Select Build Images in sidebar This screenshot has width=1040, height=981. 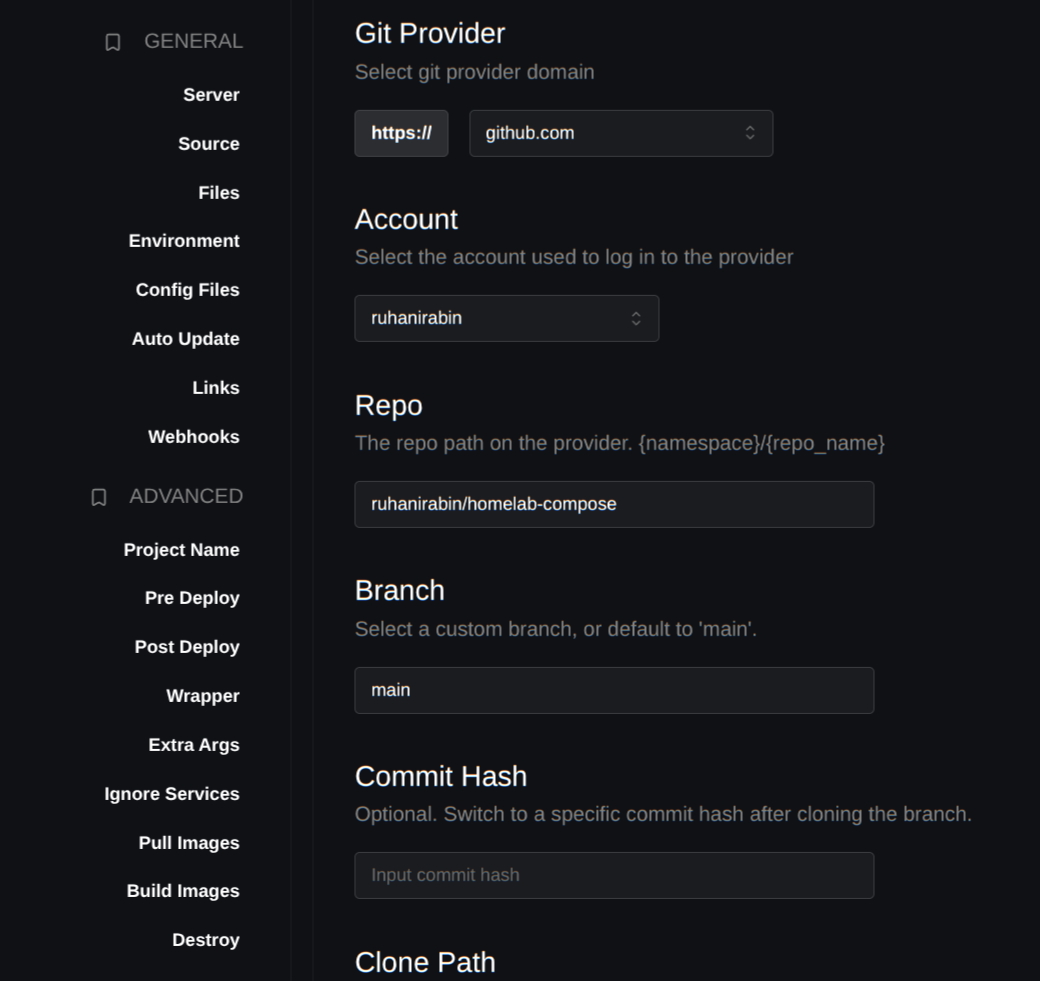tap(182, 891)
